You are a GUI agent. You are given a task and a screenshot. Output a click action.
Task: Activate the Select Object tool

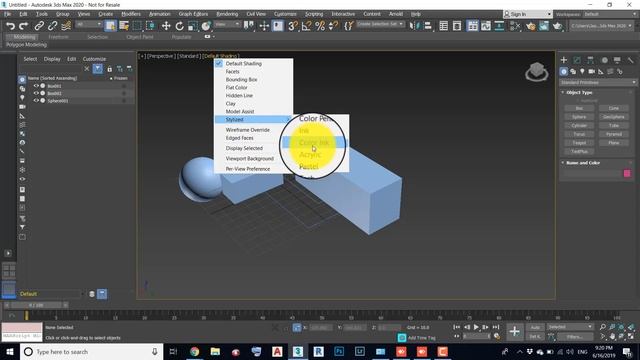(110, 26)
